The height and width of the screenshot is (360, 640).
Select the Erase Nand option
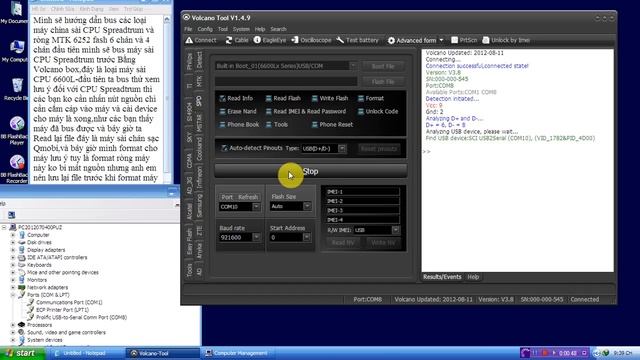pyautogui.click(x=238, y=111)
